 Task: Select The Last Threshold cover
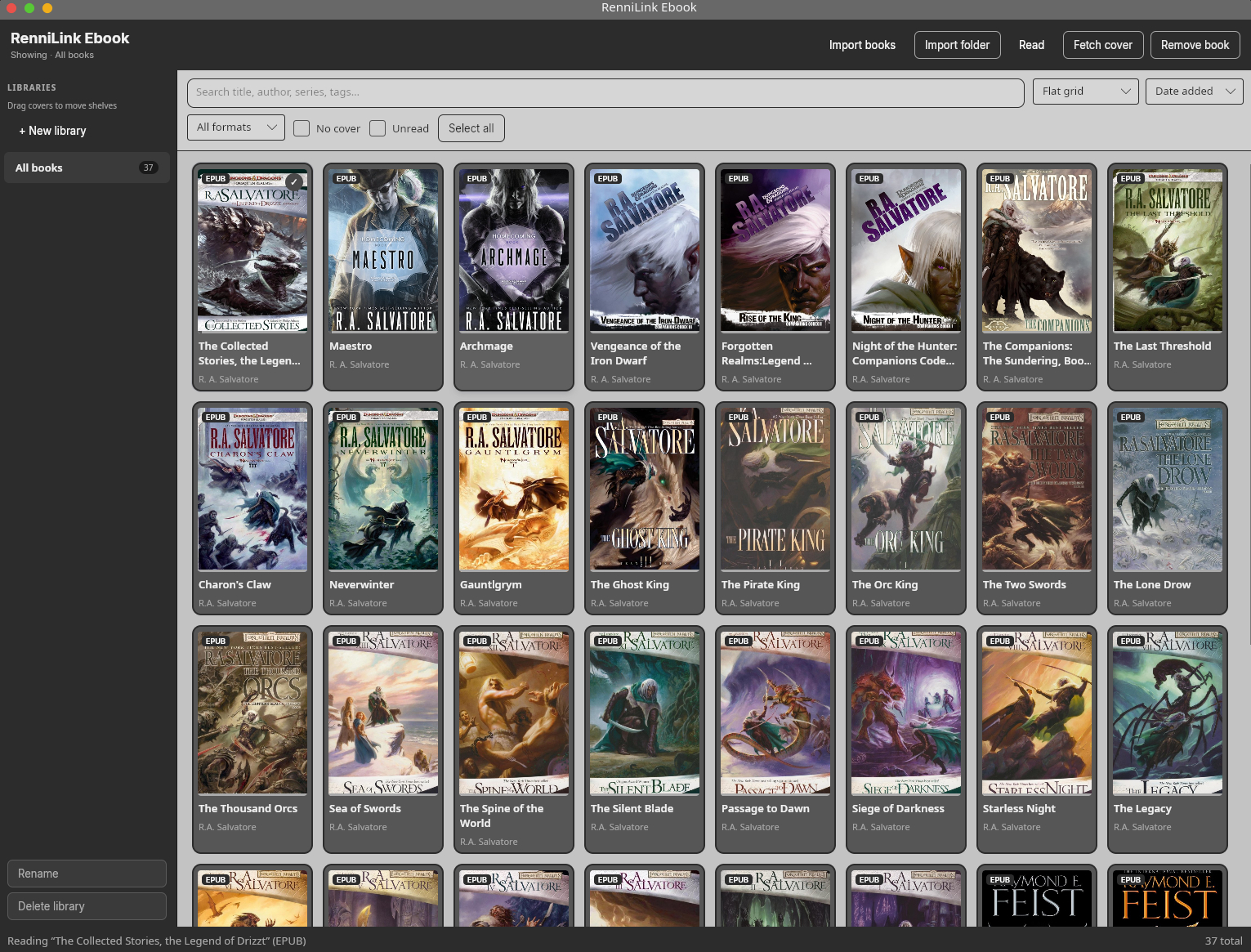click(x=1168, y=251)
